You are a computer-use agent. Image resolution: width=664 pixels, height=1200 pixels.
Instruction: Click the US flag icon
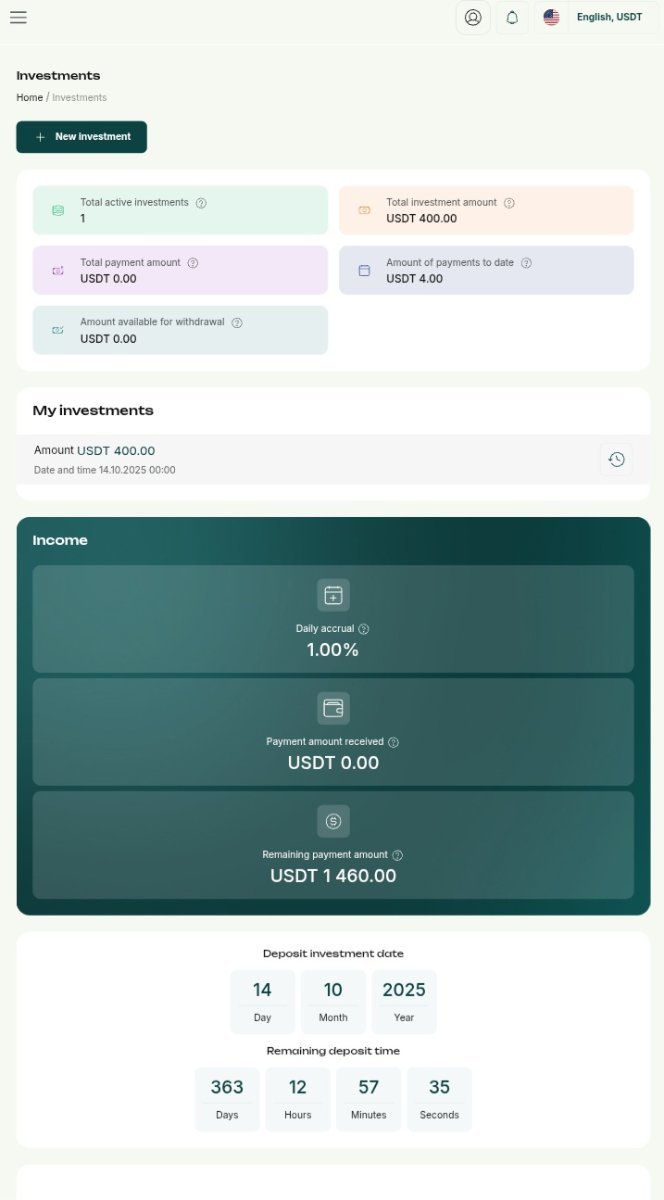[x=551, y=17]
